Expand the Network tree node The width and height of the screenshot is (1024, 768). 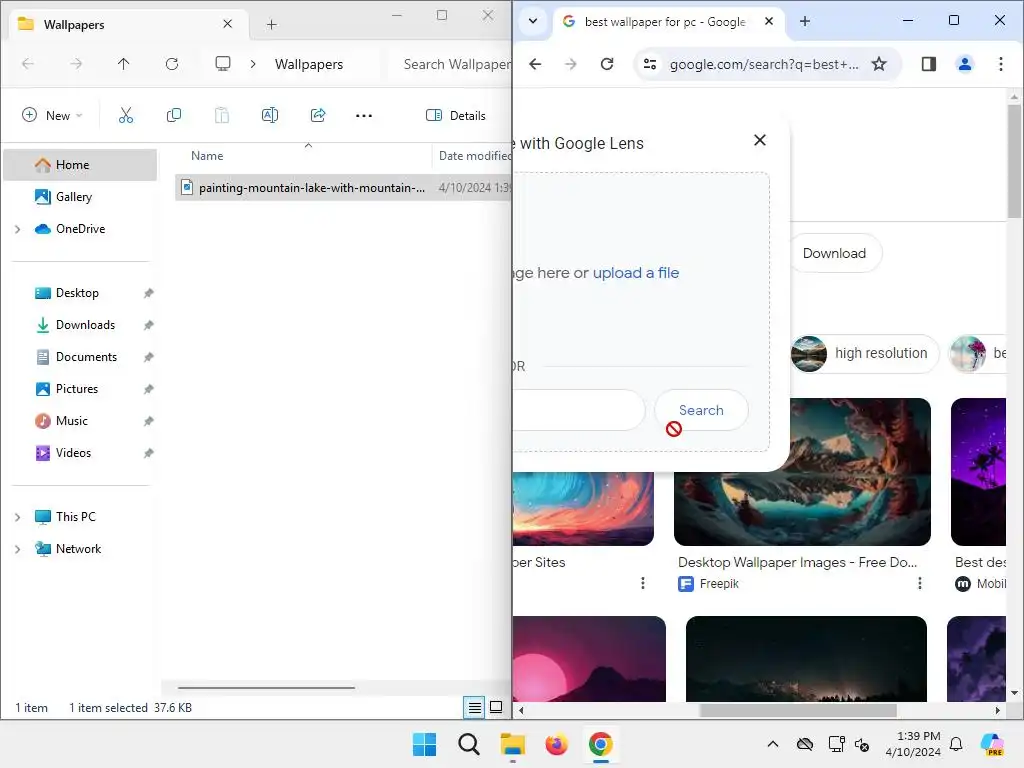click(18, 549)
